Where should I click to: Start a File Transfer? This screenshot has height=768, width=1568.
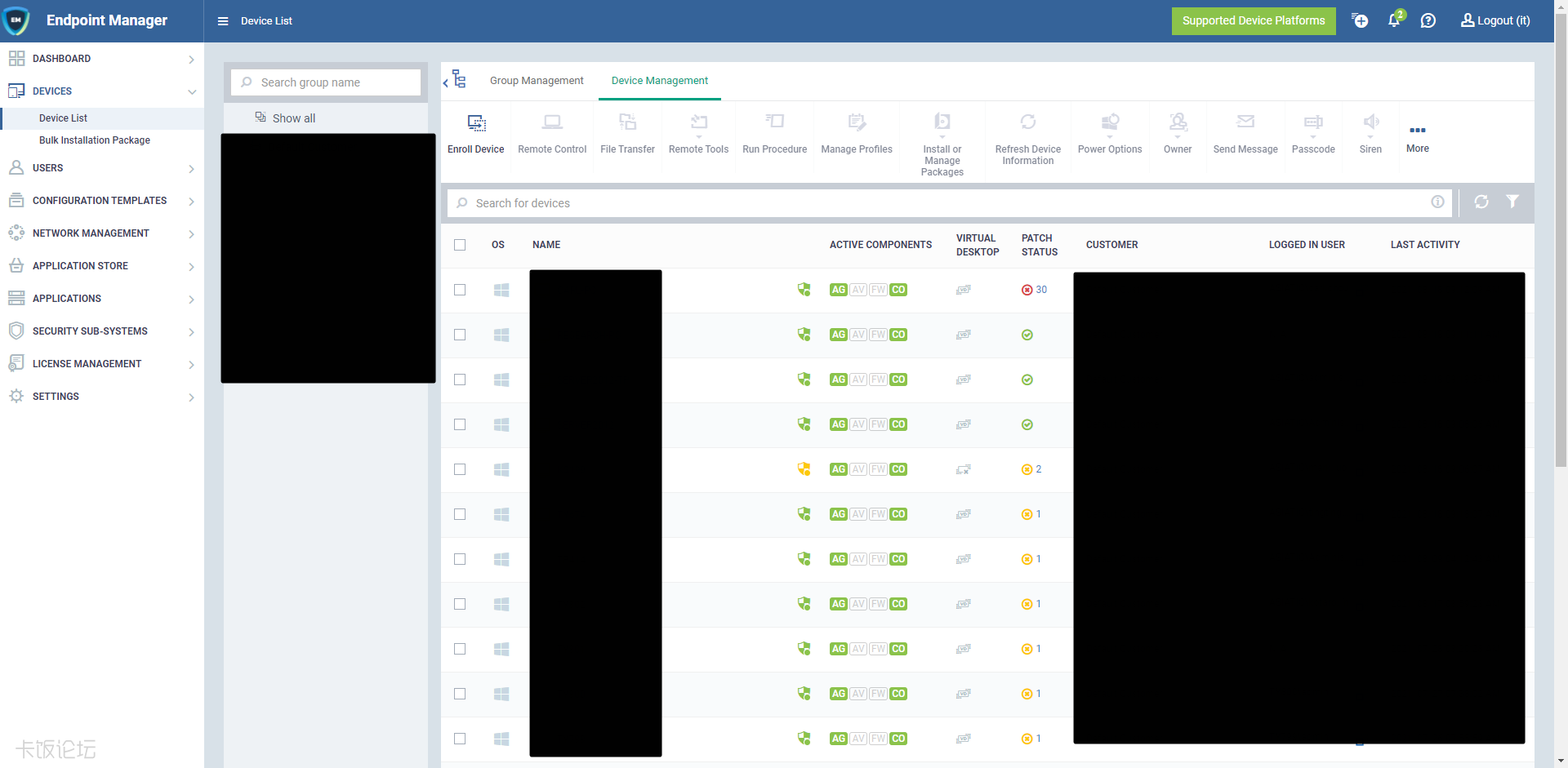(x=627, y=134)
